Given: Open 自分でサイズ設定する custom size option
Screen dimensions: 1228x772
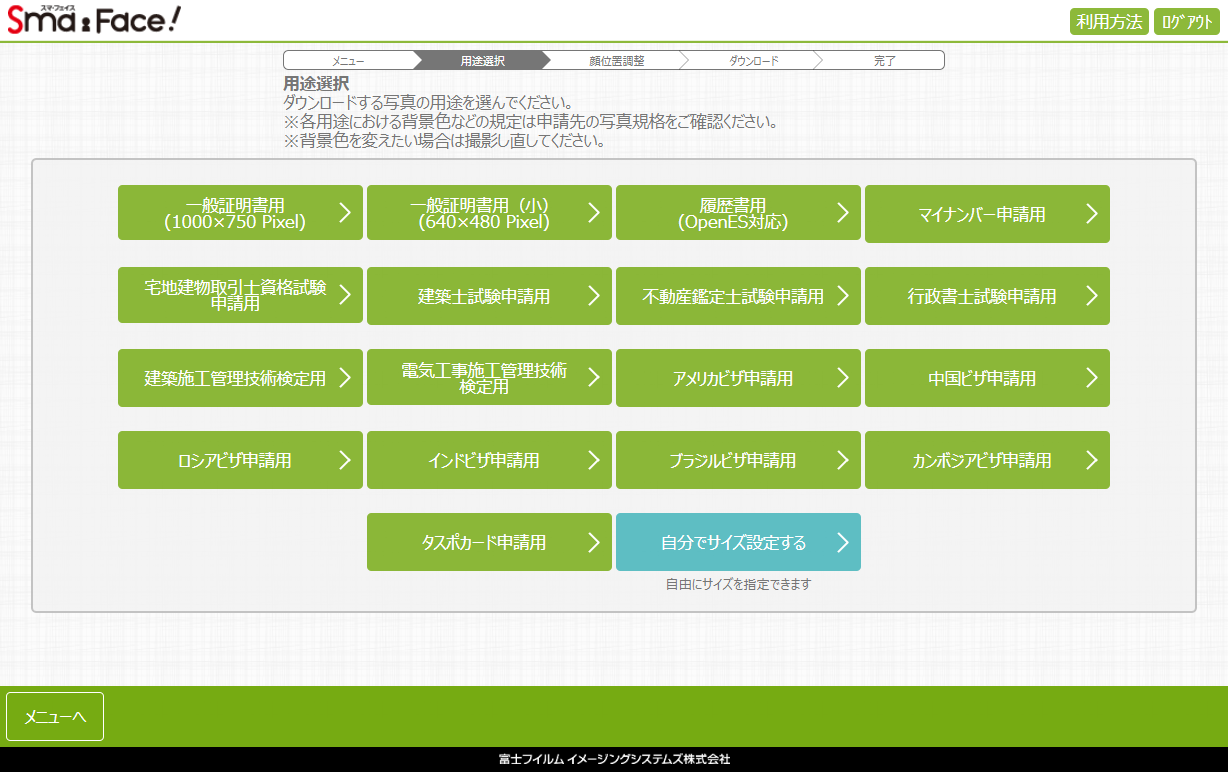Looking at the screenshot, I should pyautogui.click(x=737, y=542).
